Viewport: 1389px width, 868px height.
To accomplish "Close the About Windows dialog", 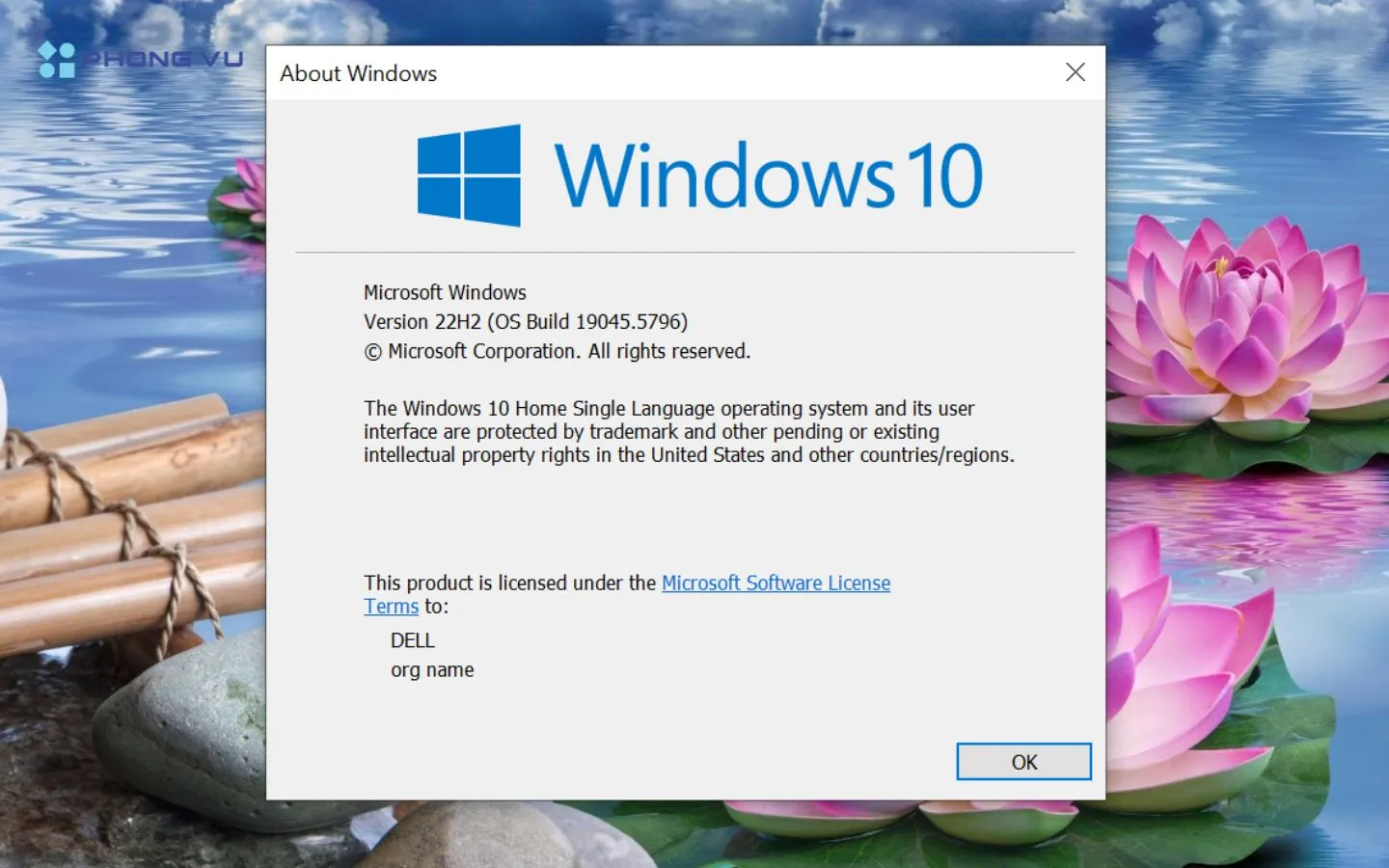I will (1076, 72).
